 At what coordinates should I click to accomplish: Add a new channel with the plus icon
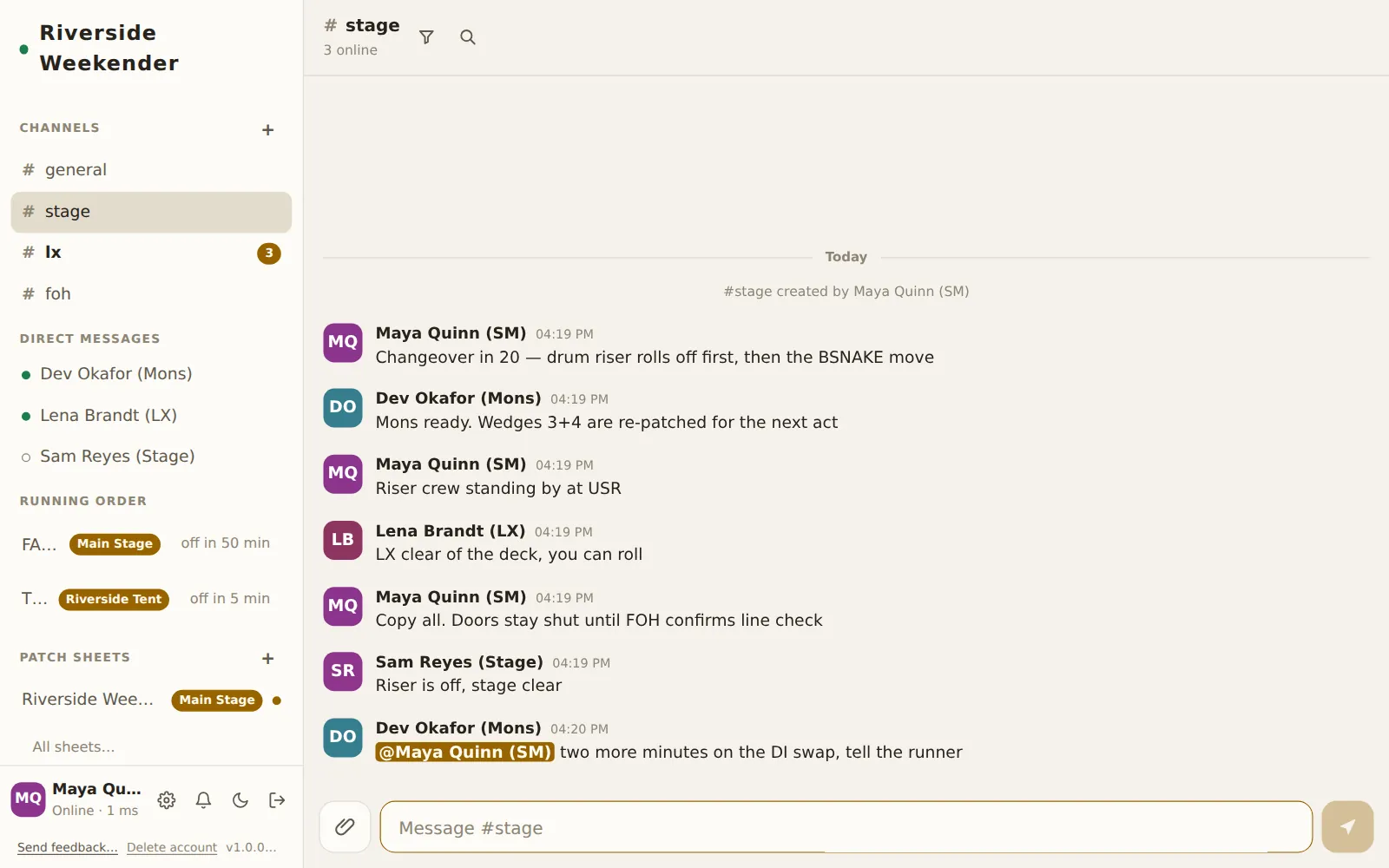(x=267, y=130)
